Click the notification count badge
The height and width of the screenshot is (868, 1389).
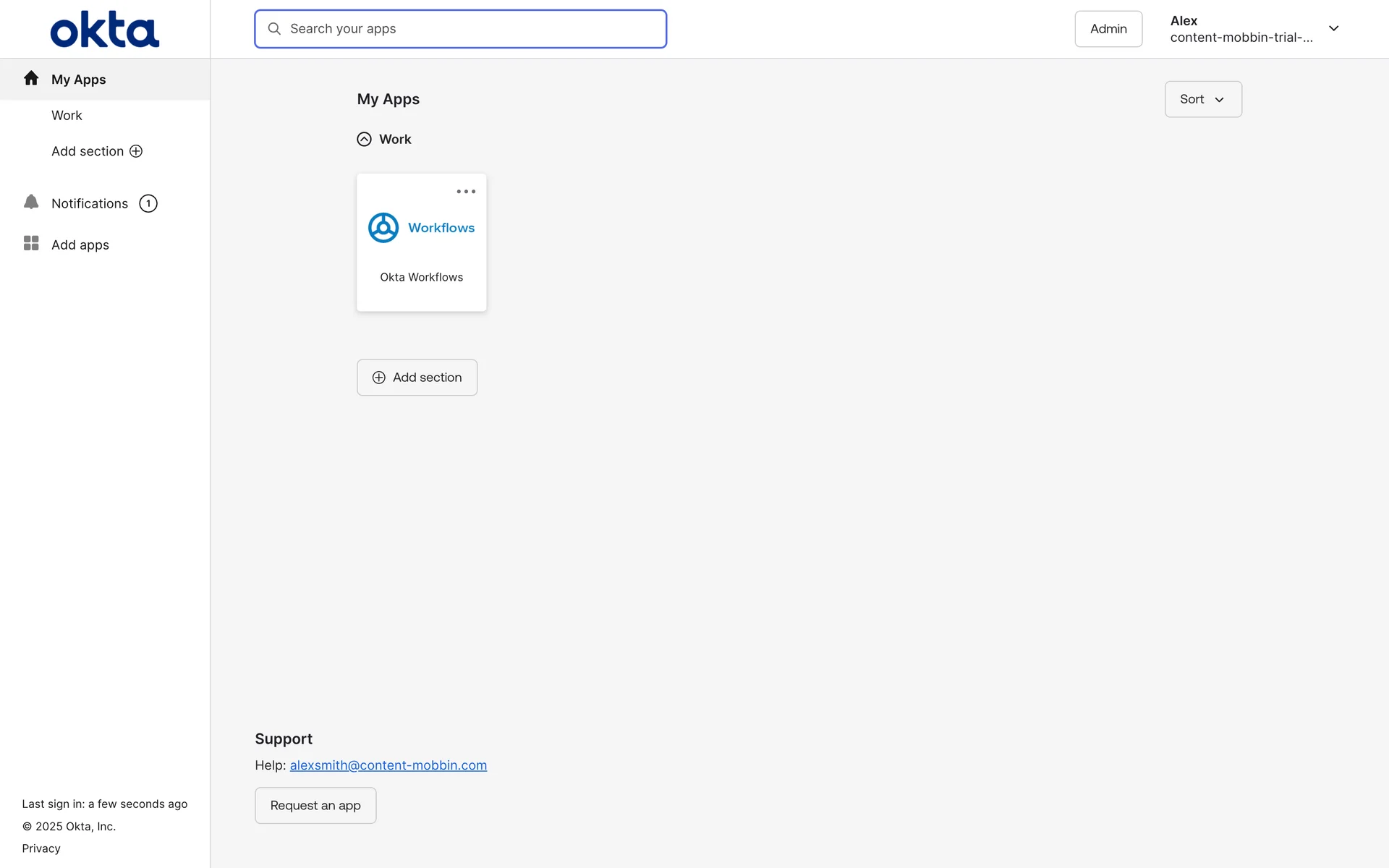[x=148, y=203]
